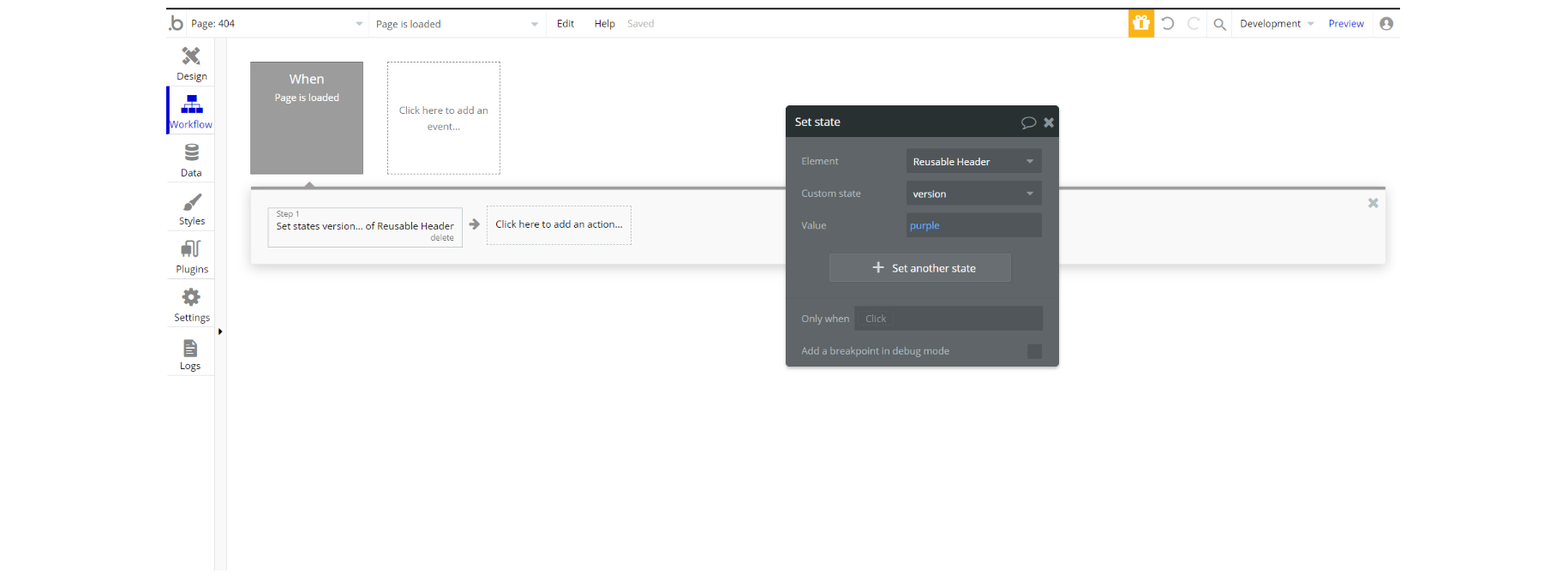
Task: Open the Design tab in sidebar
Action: point(191,63)
